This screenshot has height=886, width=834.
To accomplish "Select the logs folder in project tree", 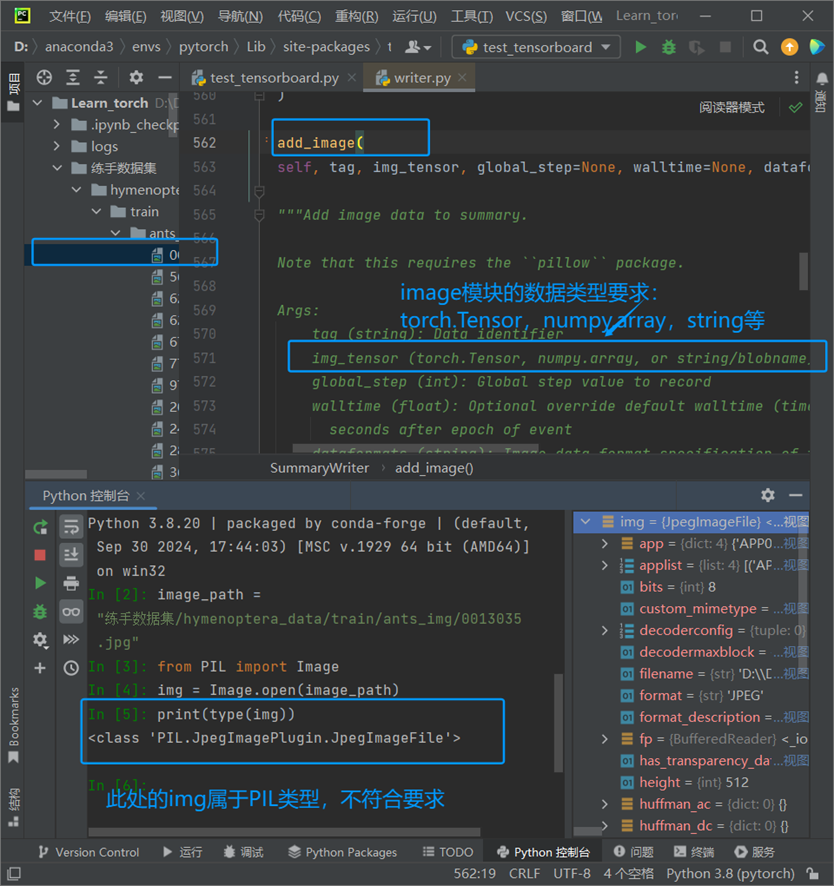I will (x=104, y=146).
